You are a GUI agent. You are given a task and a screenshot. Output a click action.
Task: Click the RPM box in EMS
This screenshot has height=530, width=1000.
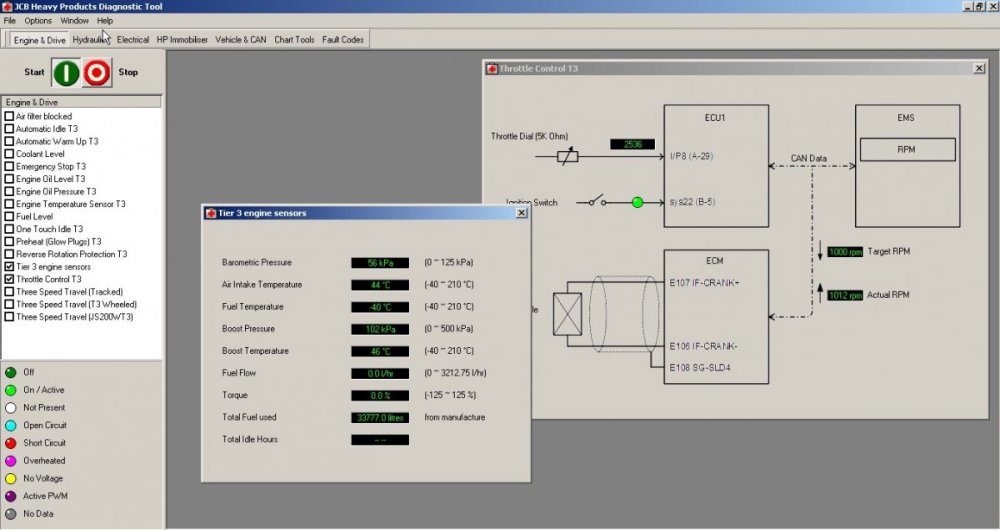[907, 150]
